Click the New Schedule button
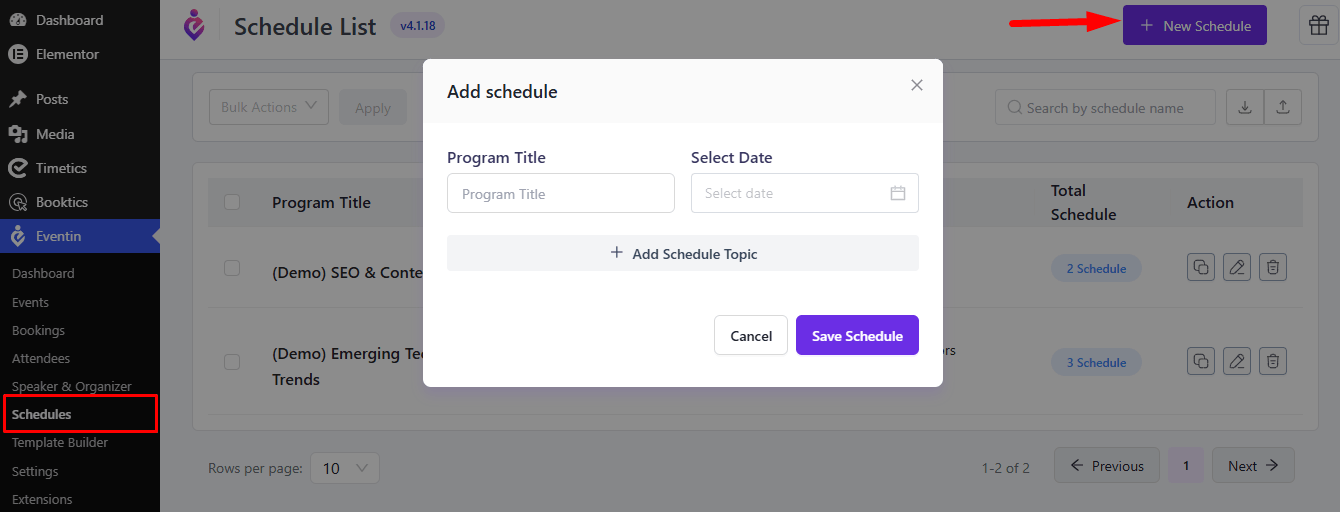Screen dimensions: 1340x512 click(1195, 25)
